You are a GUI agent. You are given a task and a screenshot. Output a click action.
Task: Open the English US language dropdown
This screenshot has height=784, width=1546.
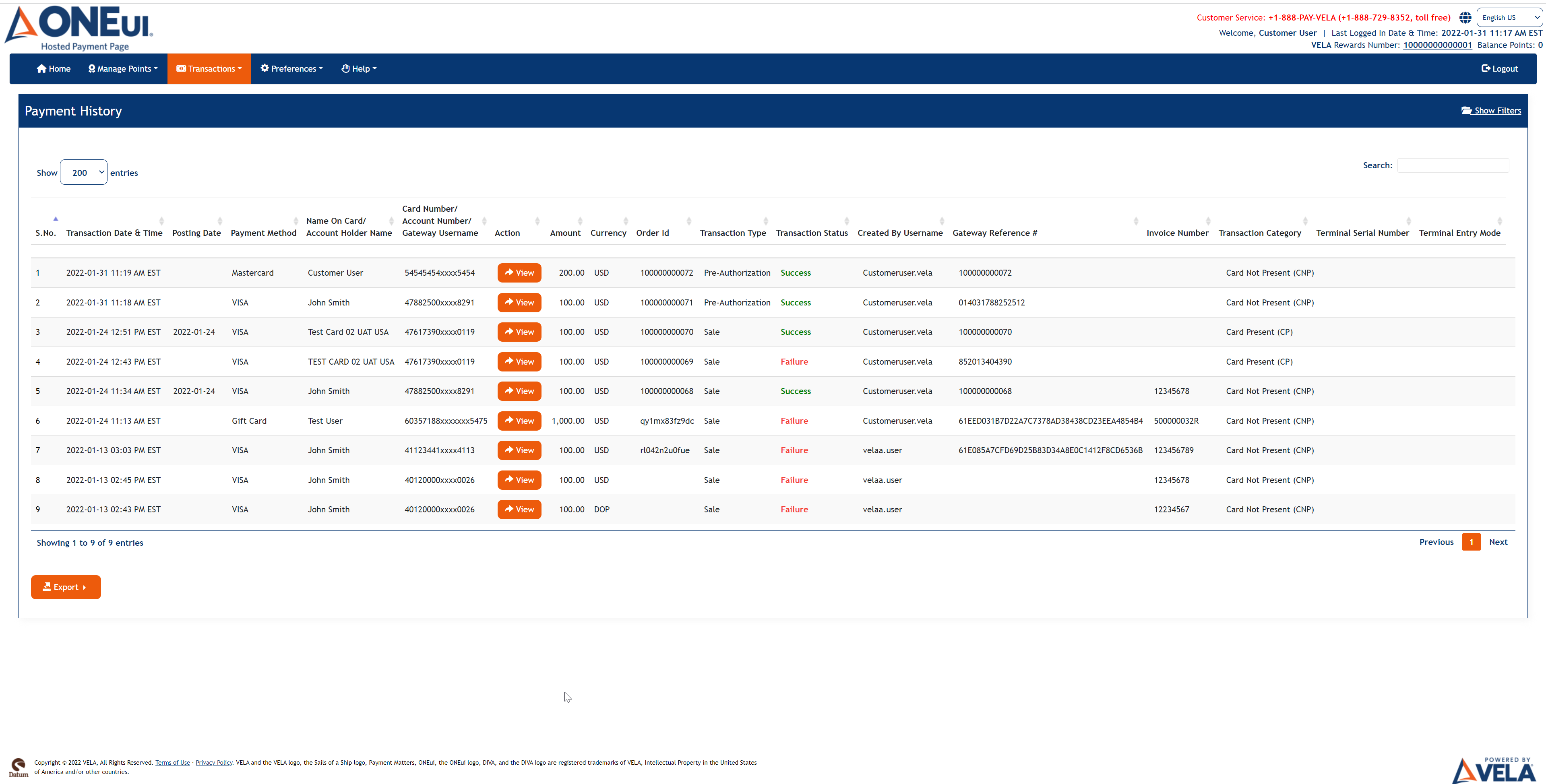1509,17
